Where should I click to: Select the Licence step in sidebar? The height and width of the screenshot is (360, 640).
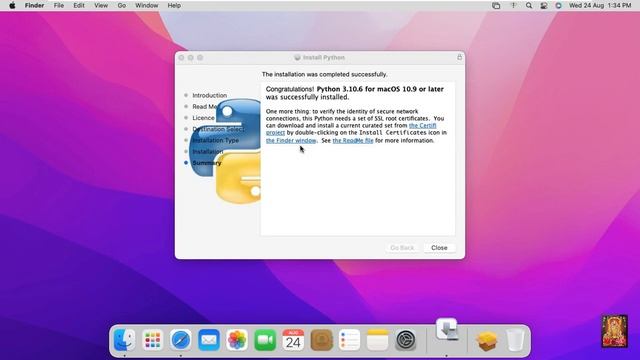[x=203, y=118]
